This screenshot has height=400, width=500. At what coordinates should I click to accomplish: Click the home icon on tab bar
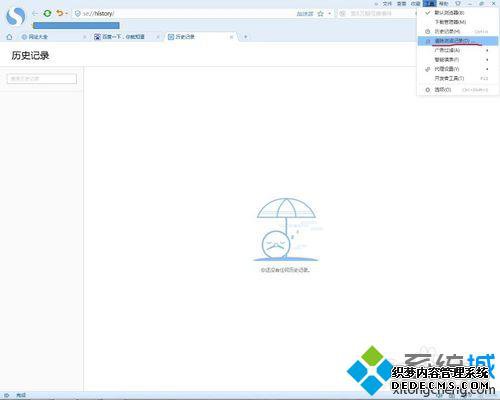[9, 37]
